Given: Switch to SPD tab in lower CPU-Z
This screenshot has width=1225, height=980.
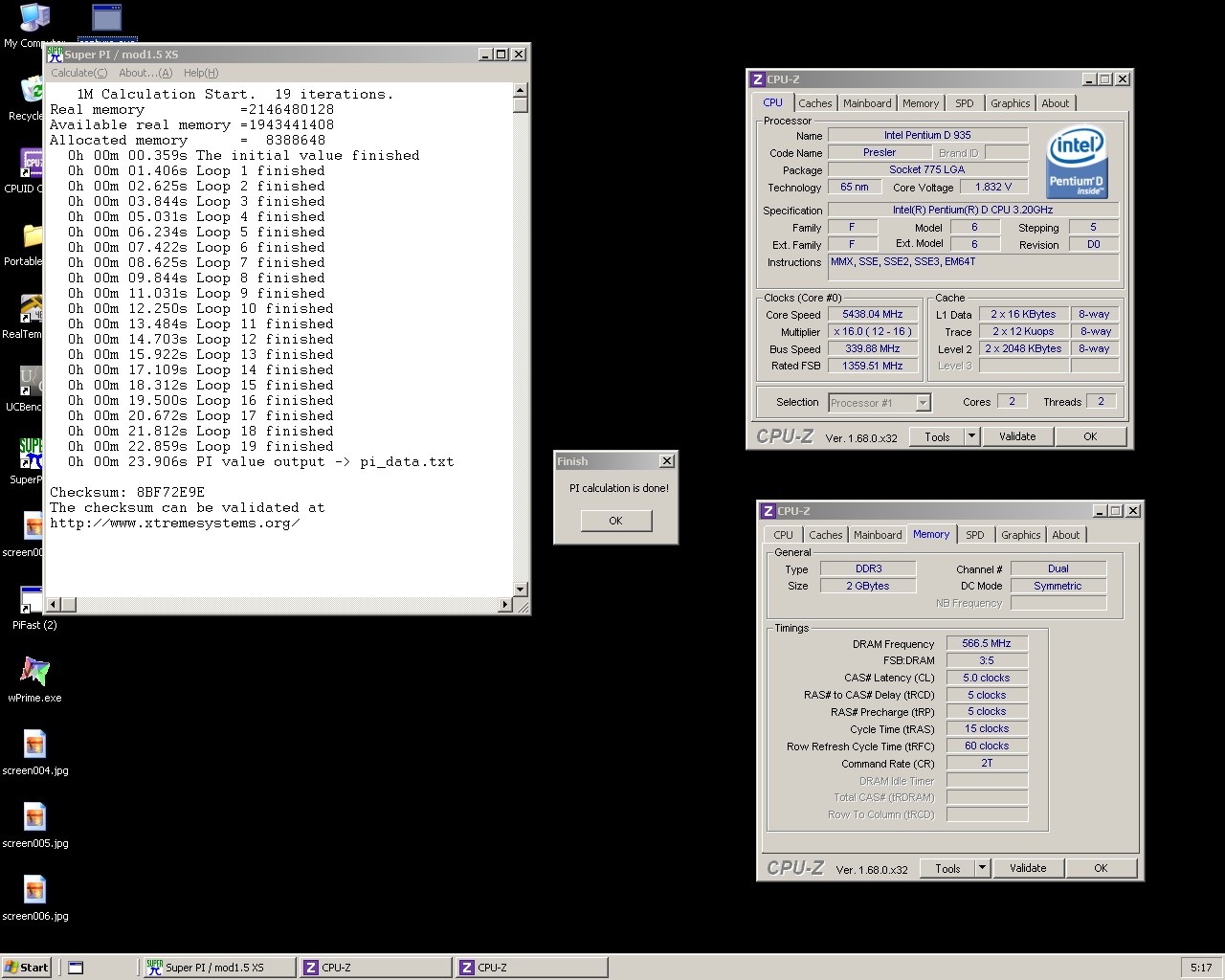Looking at the screenshot, I should point(975,535).
